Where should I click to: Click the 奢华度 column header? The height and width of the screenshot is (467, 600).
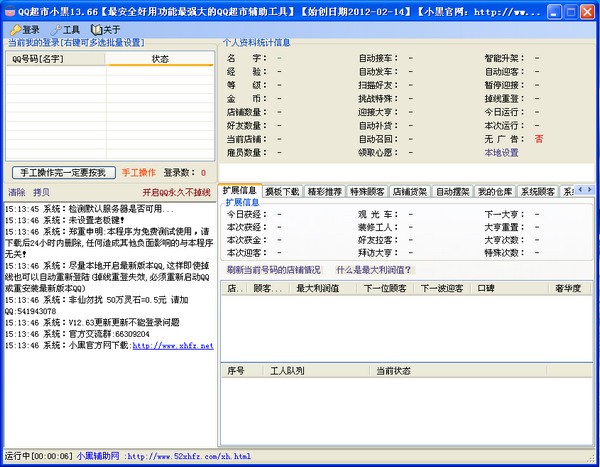click(x=570, y=288)
